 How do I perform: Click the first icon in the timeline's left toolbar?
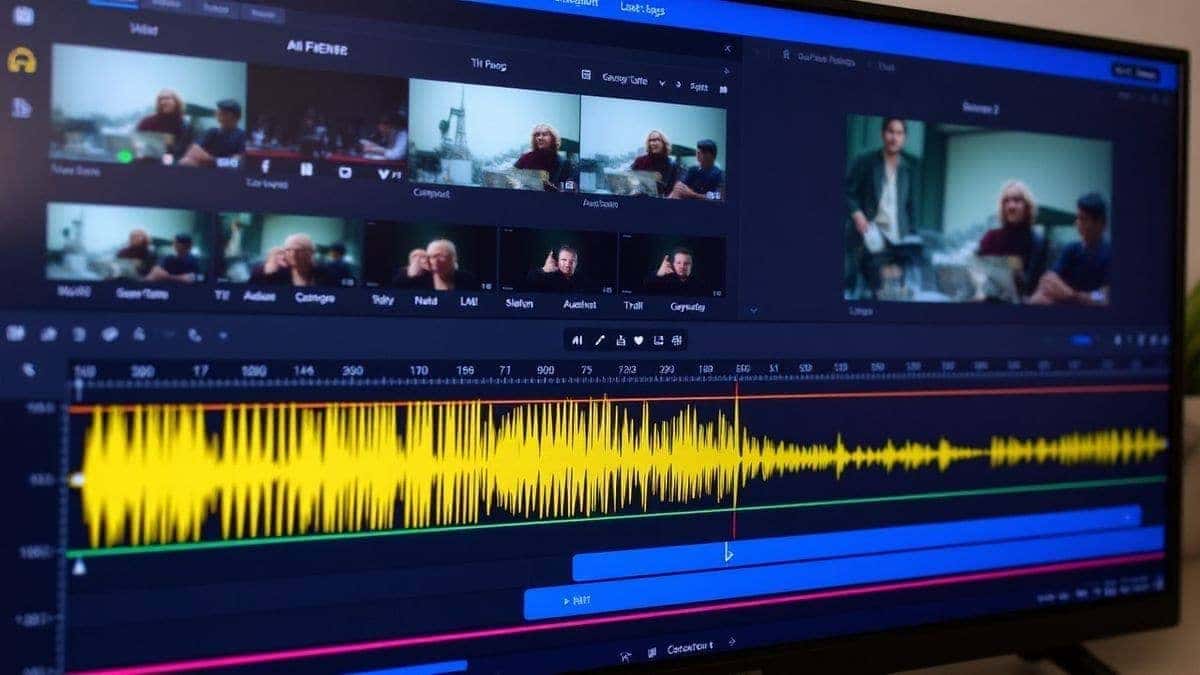coord(16,333)
